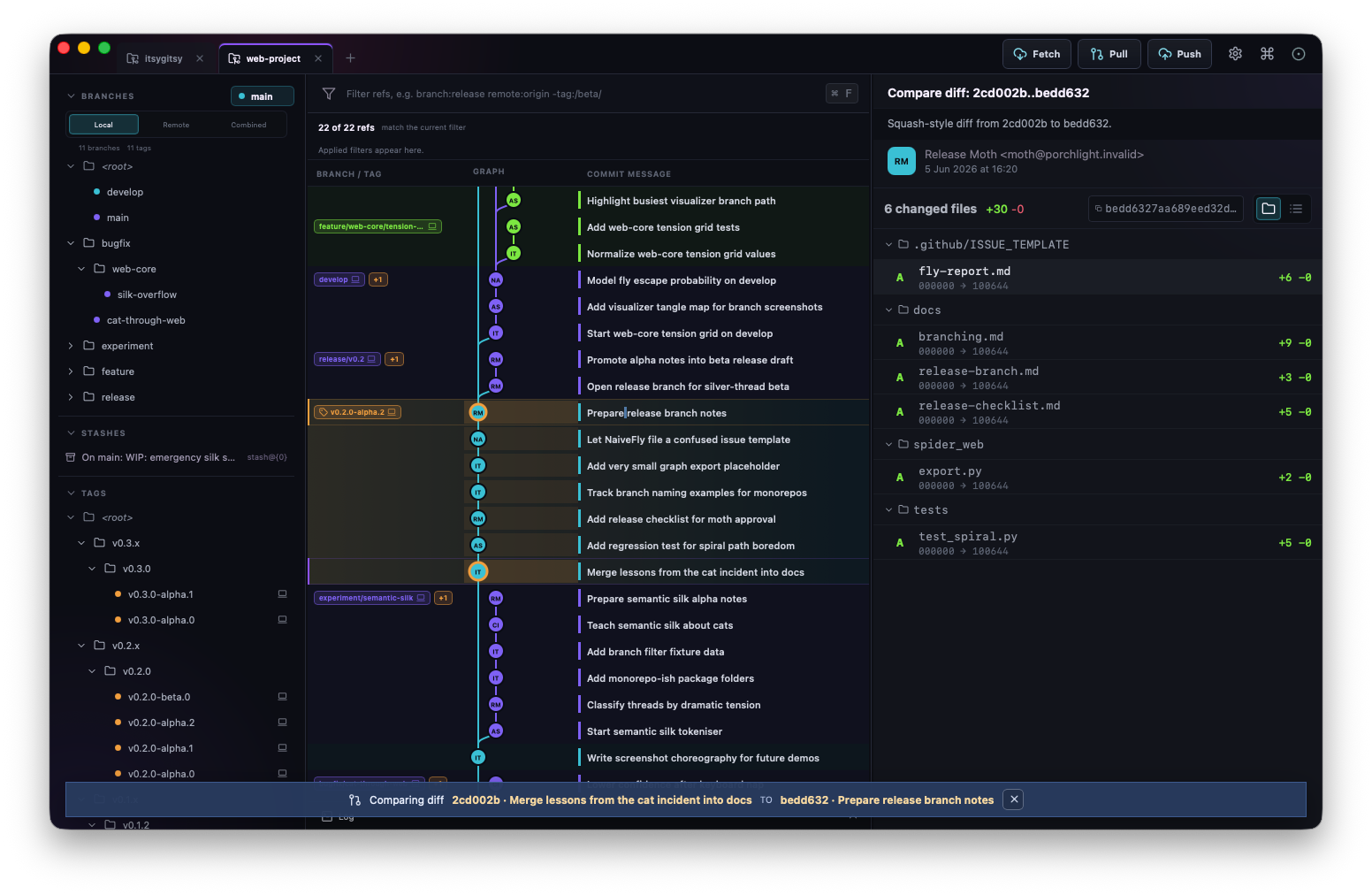Open branching.md diff
The image size is (1372, 895).
tap(1096, 343)
